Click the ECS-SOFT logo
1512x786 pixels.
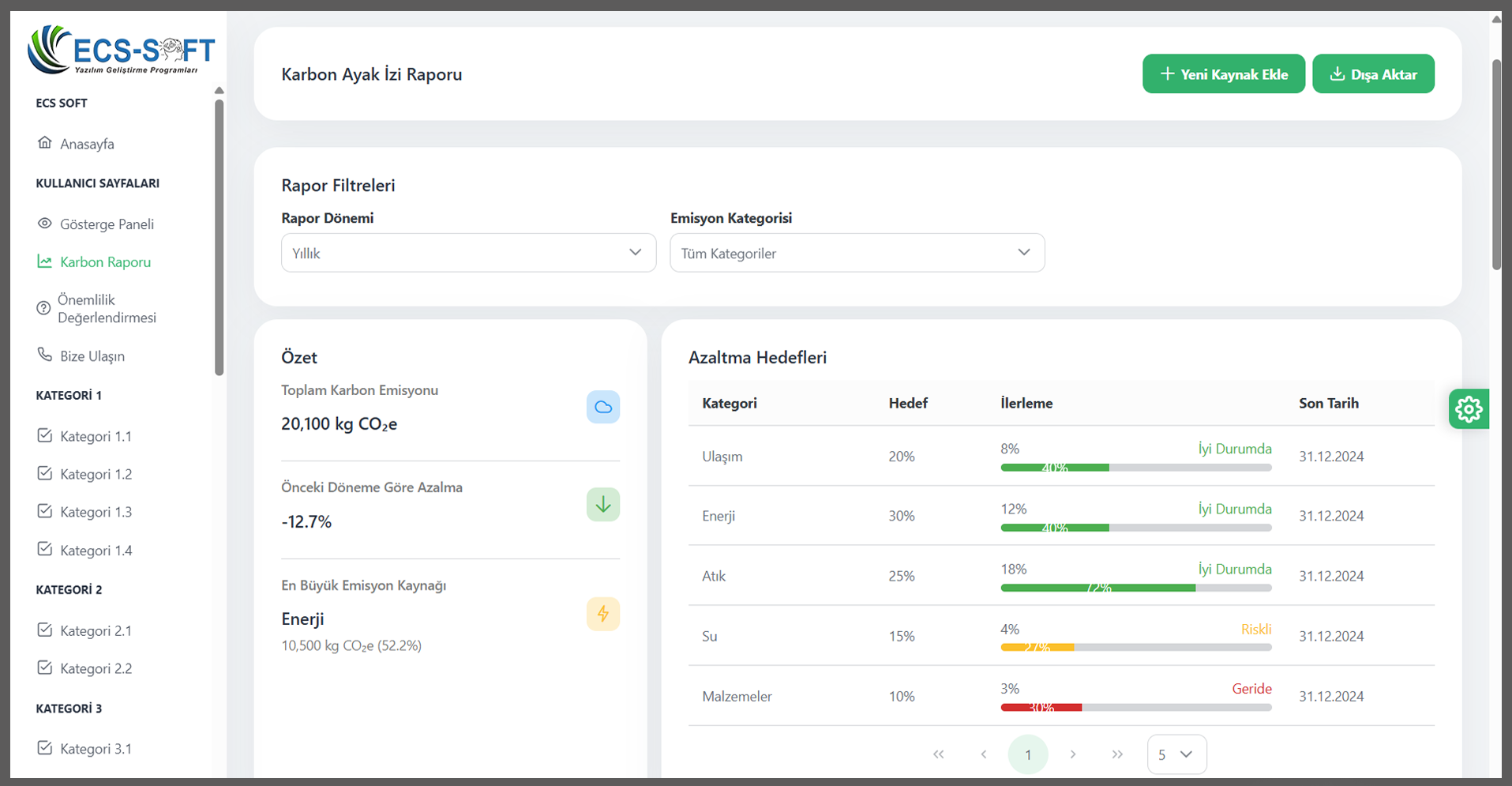click(x=121, y=50)
